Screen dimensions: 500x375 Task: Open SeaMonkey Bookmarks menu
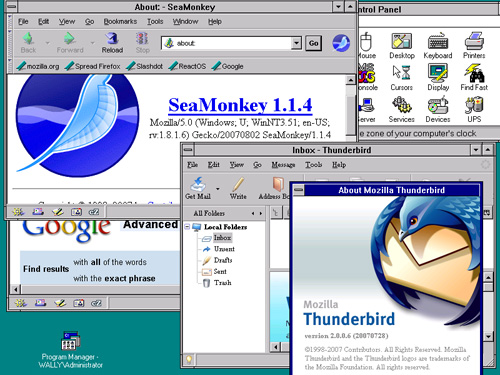coord(120,22)
